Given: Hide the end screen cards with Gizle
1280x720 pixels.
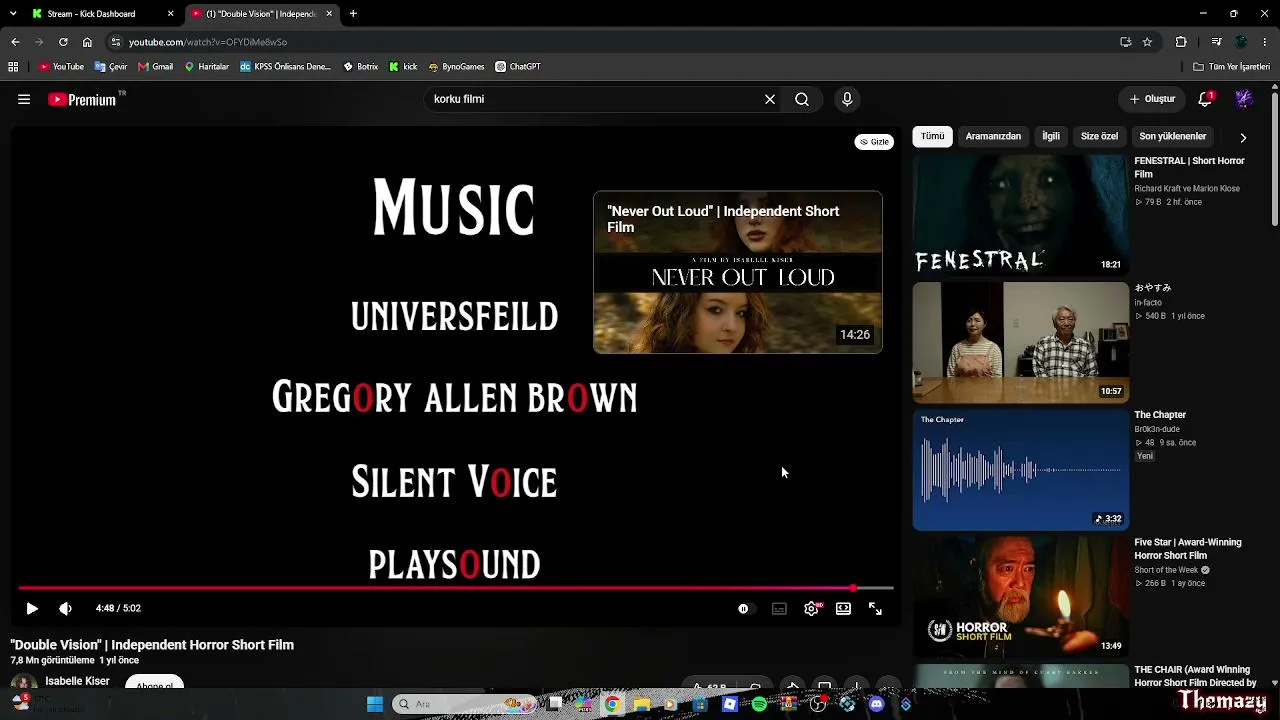Looking at the screenshot, I should tap(874, 142).
